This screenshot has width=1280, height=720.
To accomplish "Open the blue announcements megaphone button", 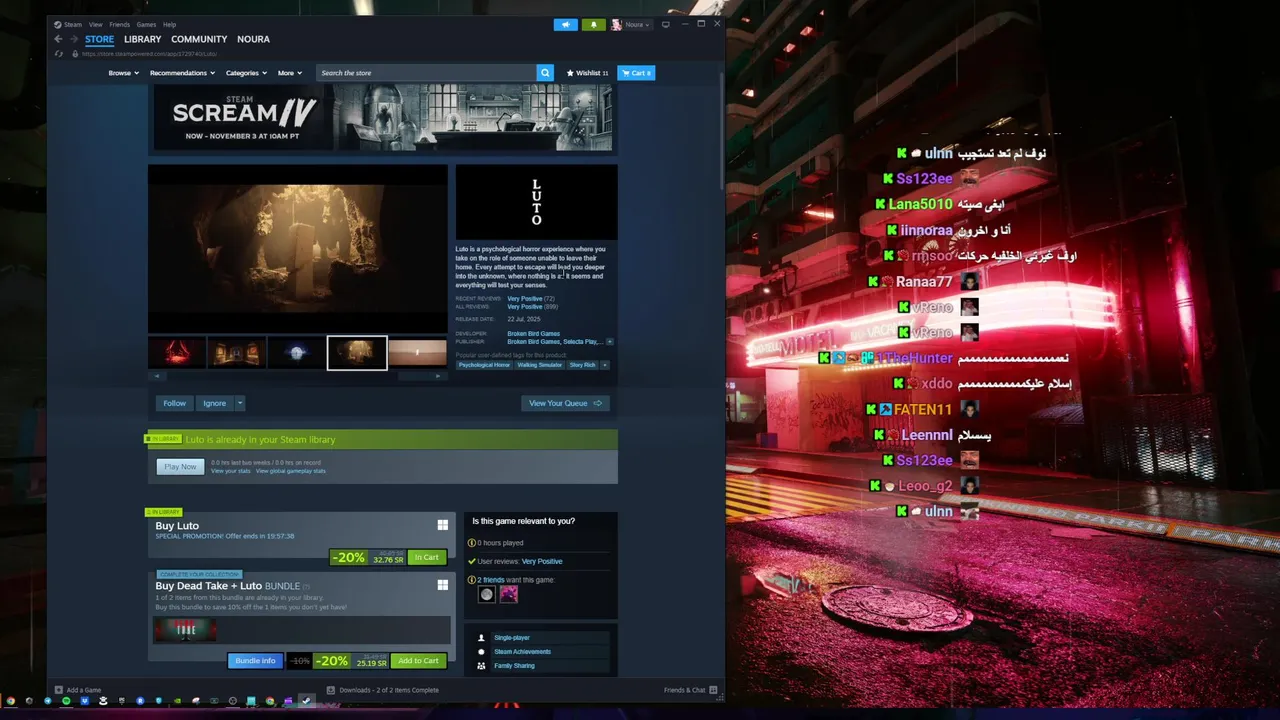I will click(x=565, y=25).
